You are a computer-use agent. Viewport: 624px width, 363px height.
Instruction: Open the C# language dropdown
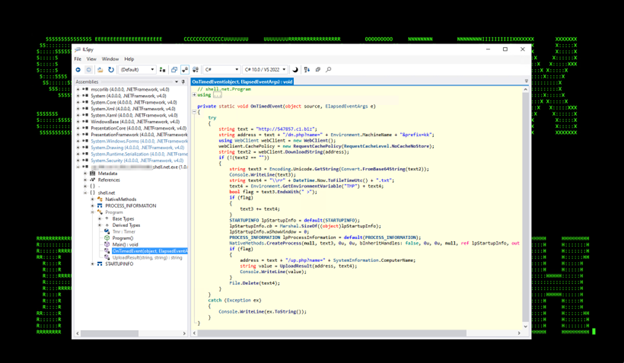coord(221,70)
